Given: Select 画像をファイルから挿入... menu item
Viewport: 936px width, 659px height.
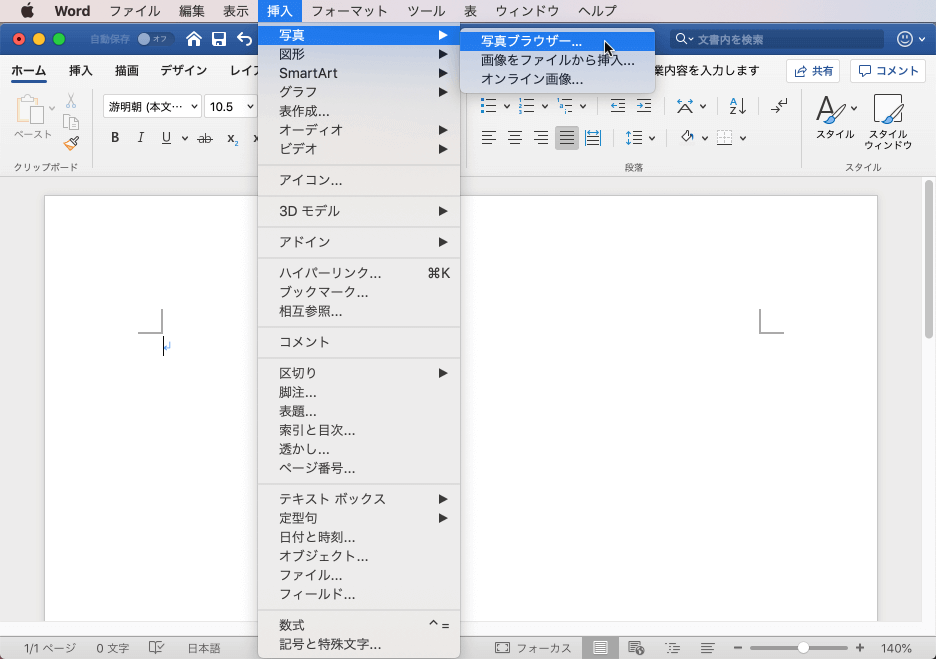Looking at the screenshot, I should [558, 60].
